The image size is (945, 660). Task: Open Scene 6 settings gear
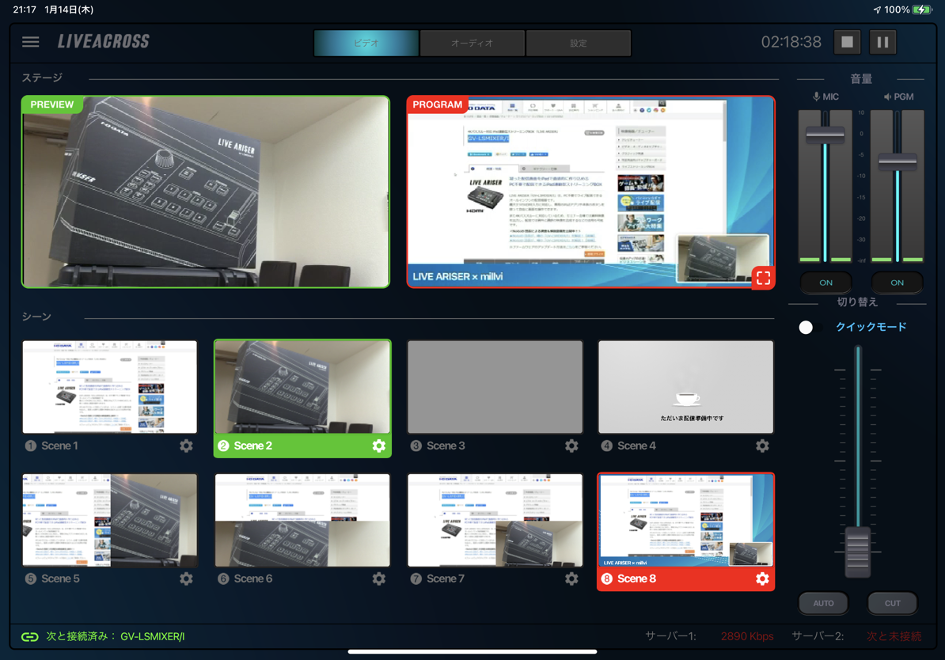378,579
